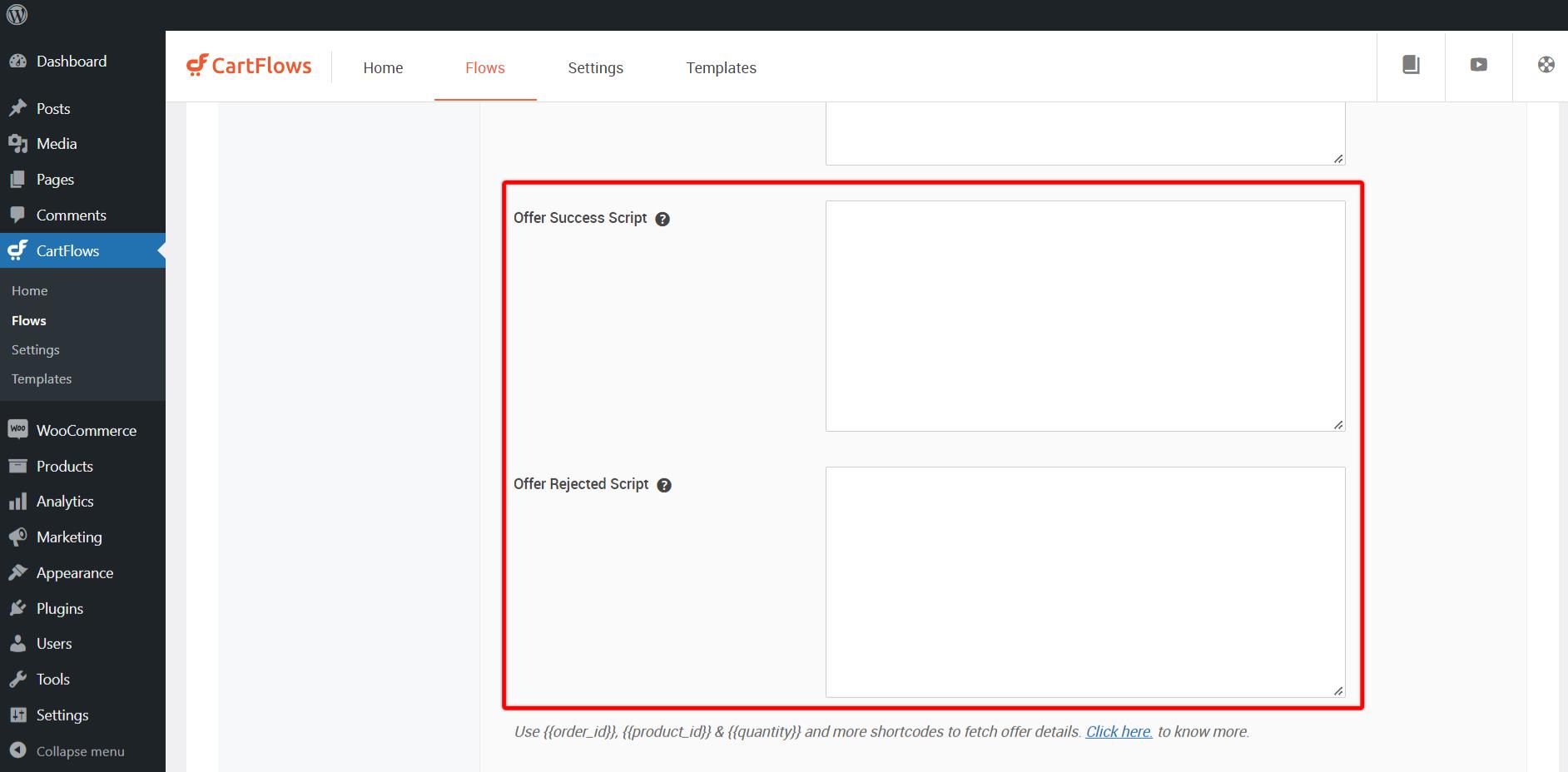The height and width of the screenshot is (772, 1568).
Task: Open CartFlows Home submenu item in sidebar
Action: click(29, 290)
